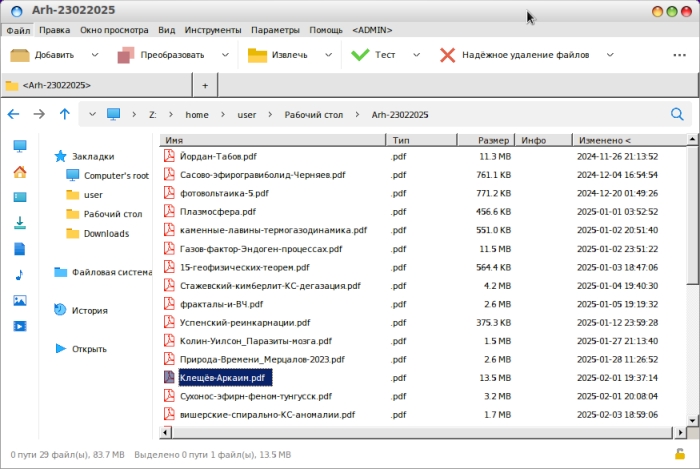This screenshot has height=469, width=700.
Task: Open Downloads bookmark in the tree
Action: tap(107, 233)
